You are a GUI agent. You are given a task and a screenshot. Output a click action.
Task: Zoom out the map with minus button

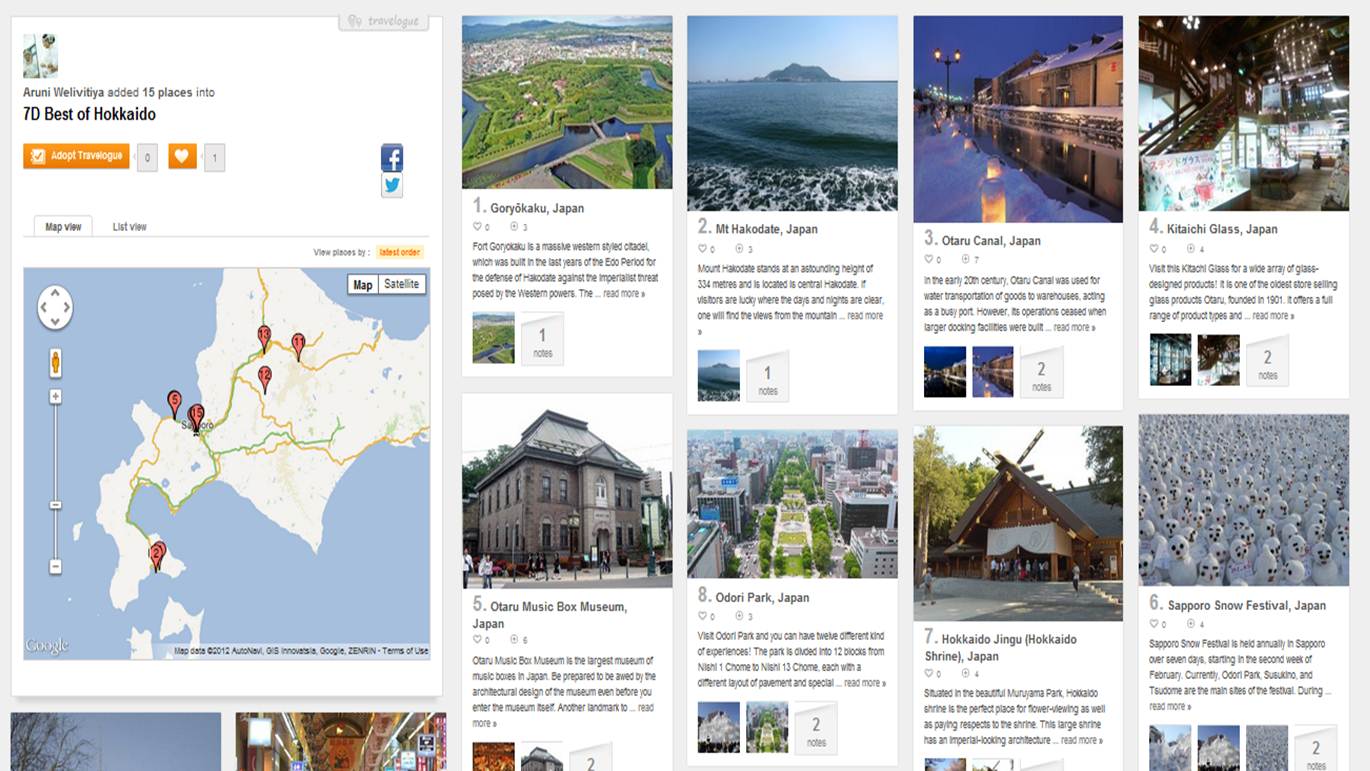point(55,567)
